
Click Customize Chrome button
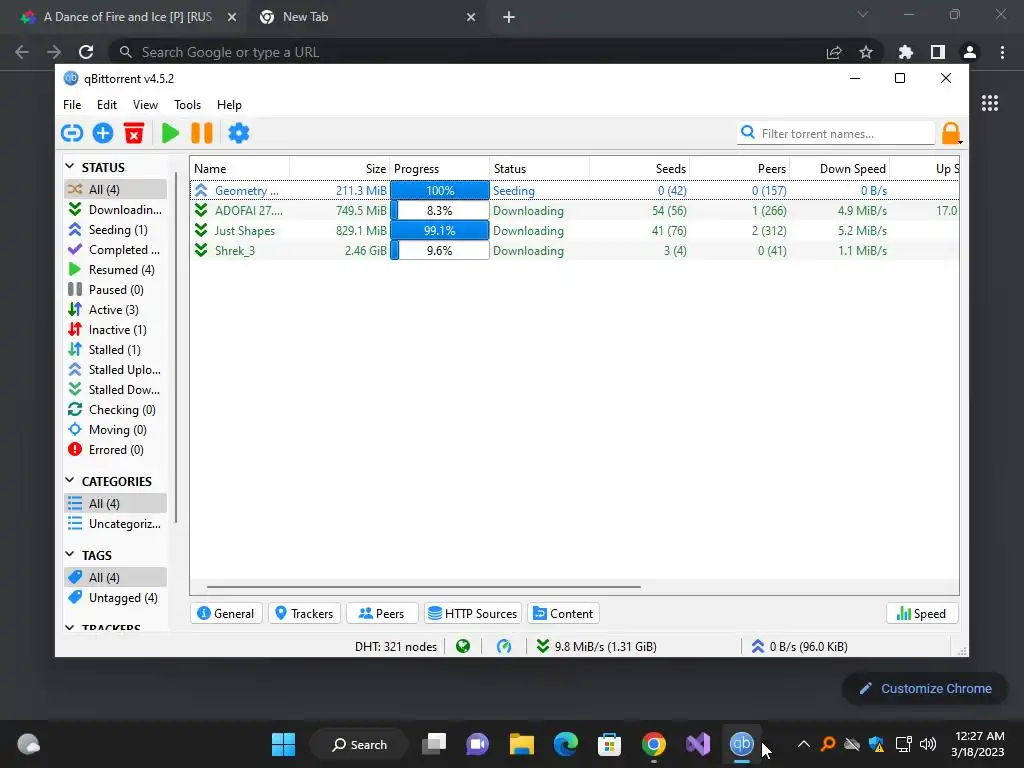point(925,688)
